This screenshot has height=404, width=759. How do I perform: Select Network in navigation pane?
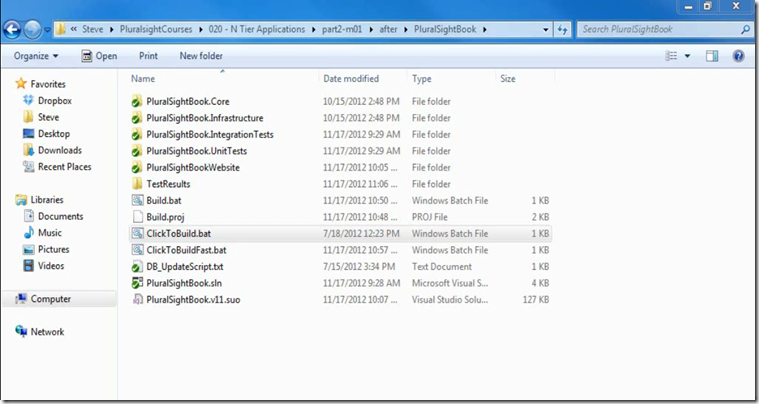point(47,332)
